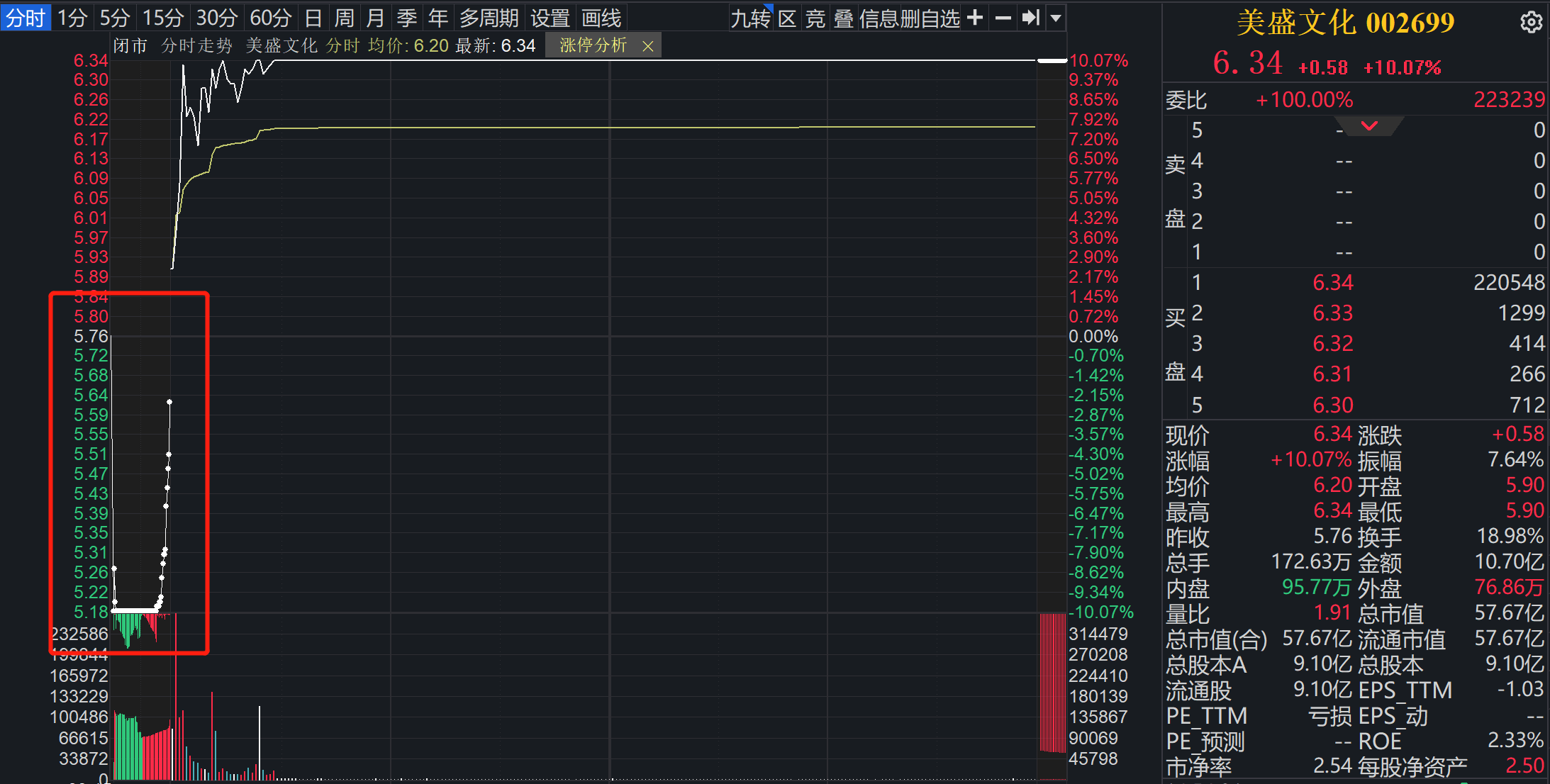Click the 涨停分析 label

click(x=593, y=46)
